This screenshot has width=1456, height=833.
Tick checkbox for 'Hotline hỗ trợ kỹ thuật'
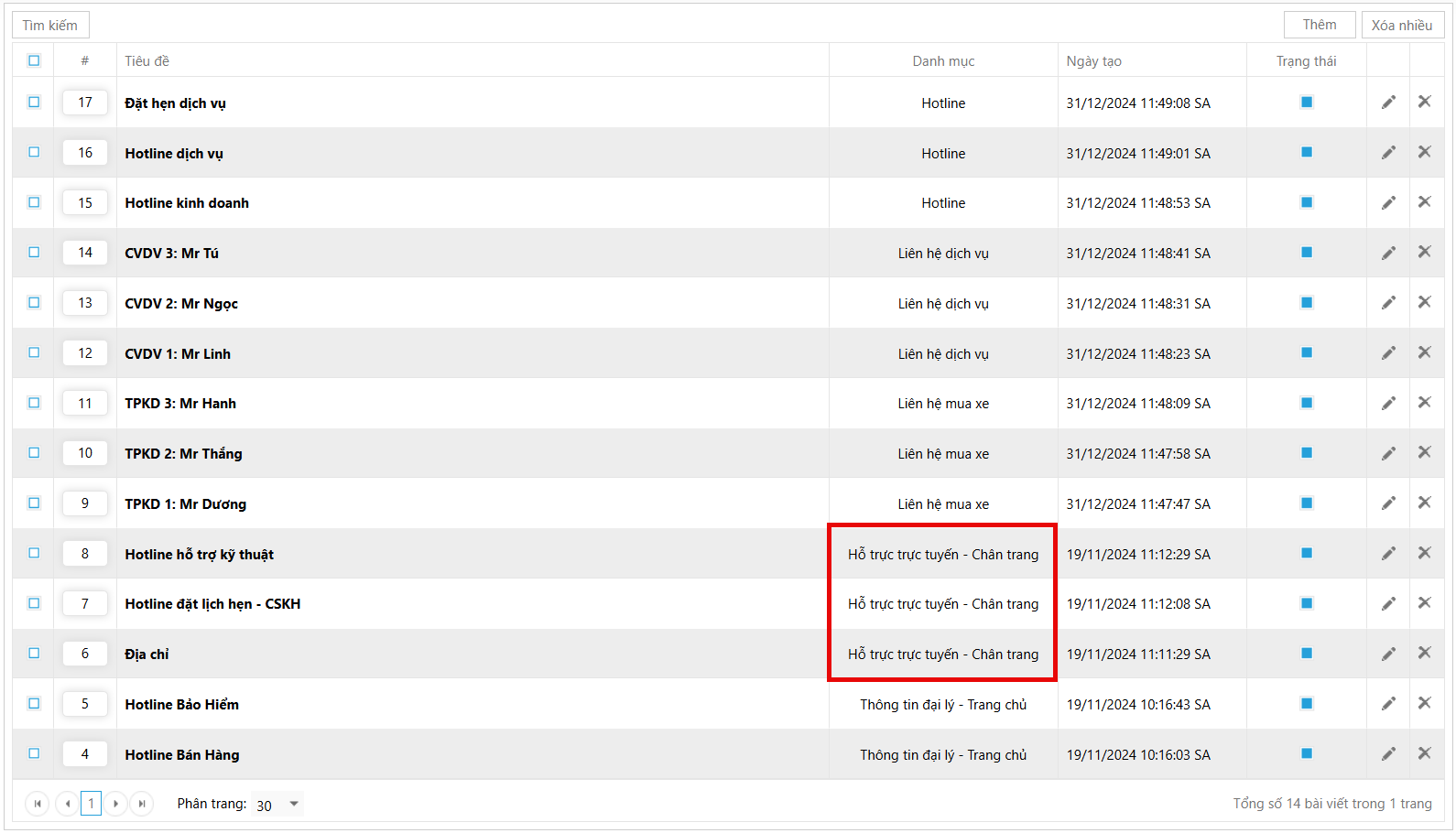pos(34,553)
